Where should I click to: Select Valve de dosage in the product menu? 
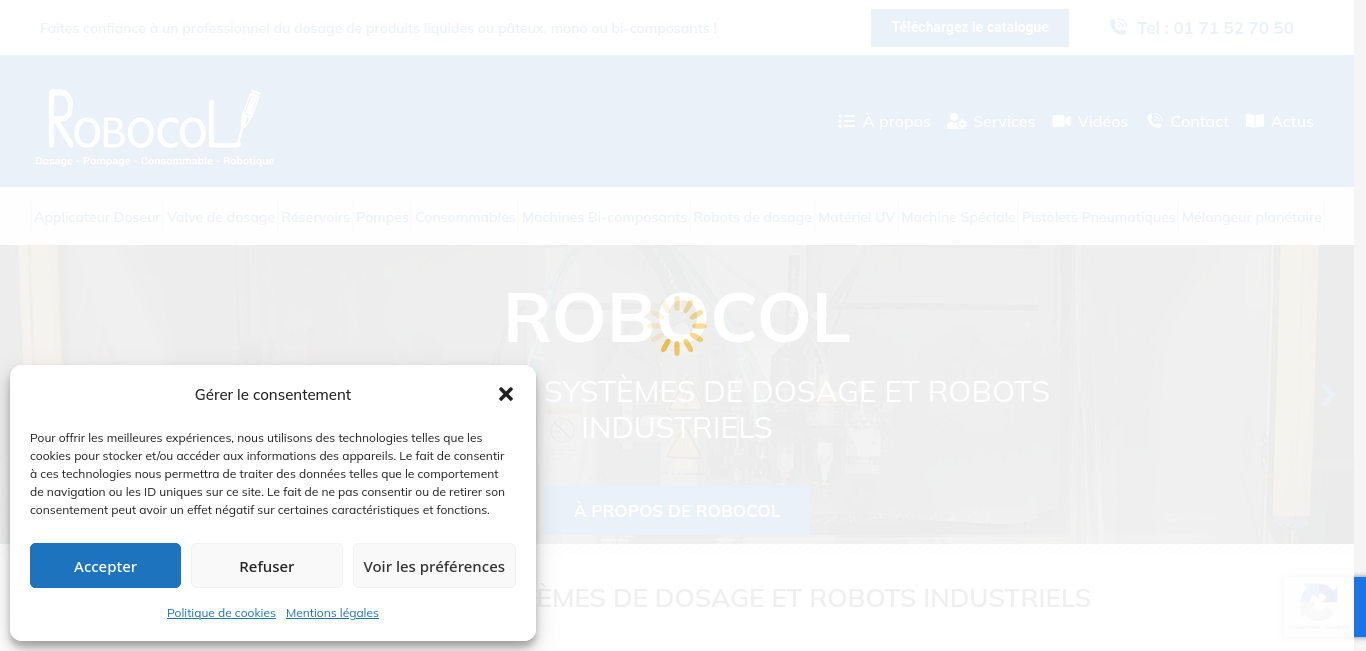coord(221,217)
